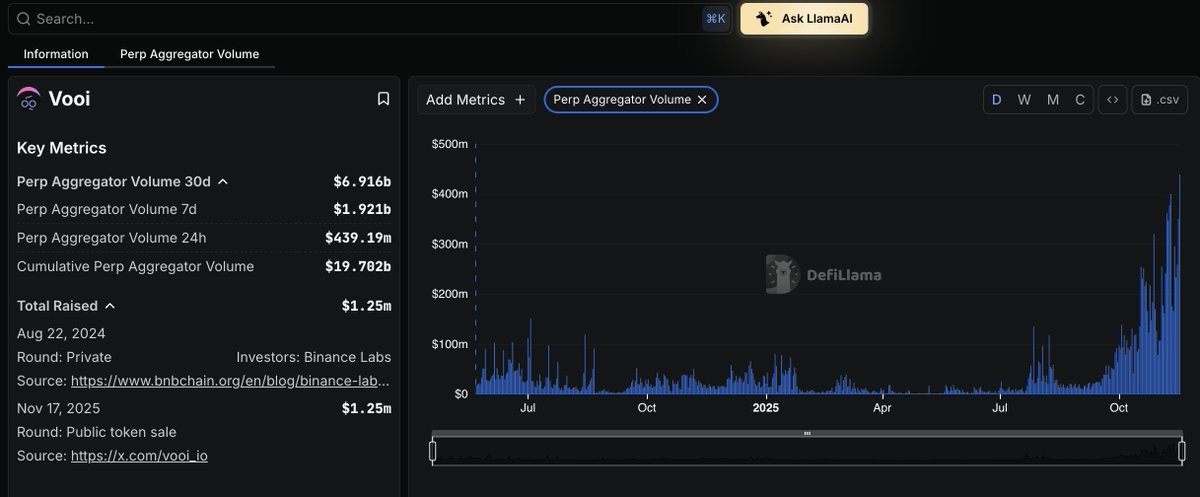Select weekly (W) chart interval
This screenshot has height=497, width=1200.
(x=1025, y=100)
